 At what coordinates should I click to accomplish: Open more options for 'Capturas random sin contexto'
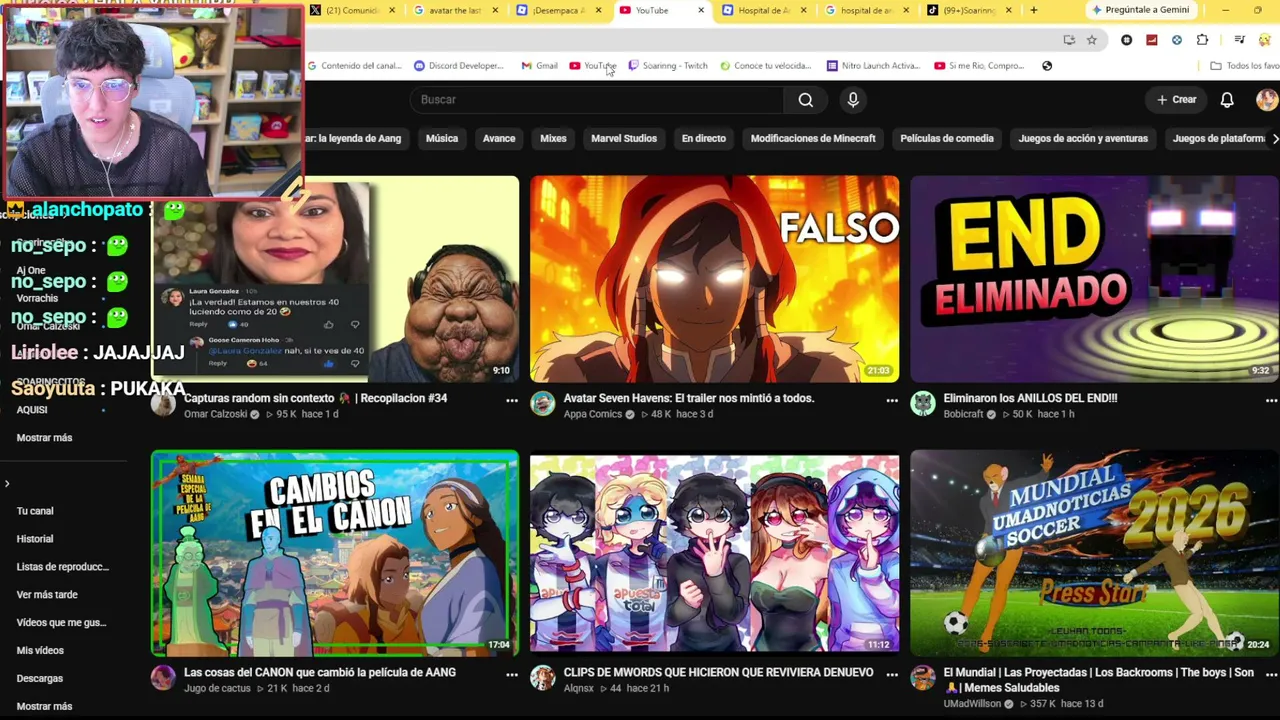[x=512, y=400]
